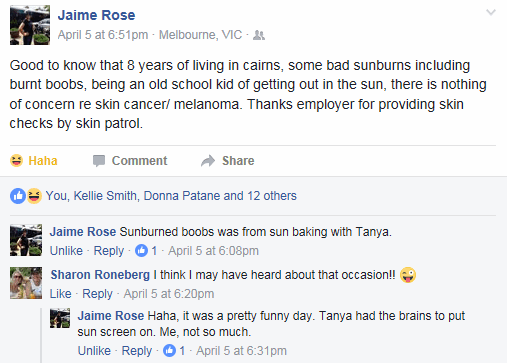Screen dimensions: 507x363
Task: Open Sharon Roneberg's profile
Action: pyautogui.click(x=100, y=275)
